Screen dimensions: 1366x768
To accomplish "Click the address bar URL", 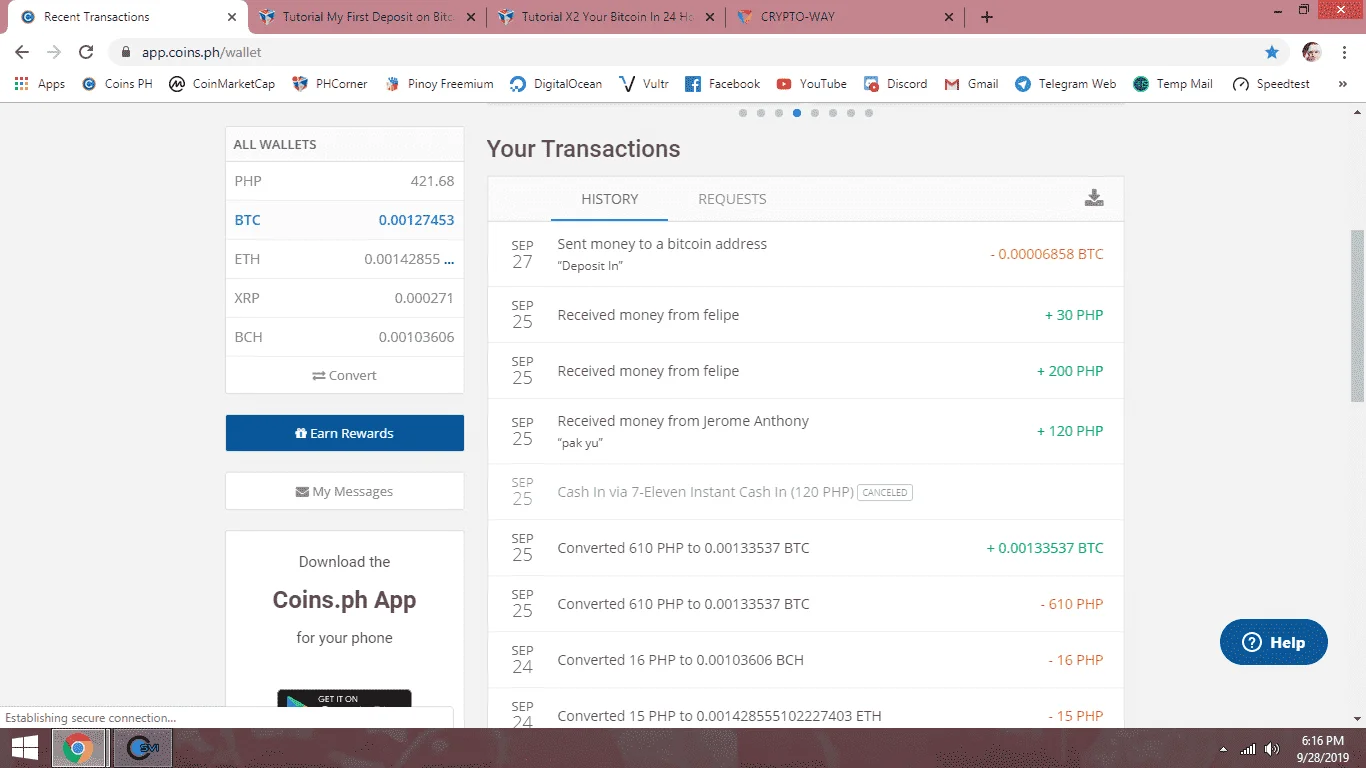I will pyautogui.click(x=202, y=52).
